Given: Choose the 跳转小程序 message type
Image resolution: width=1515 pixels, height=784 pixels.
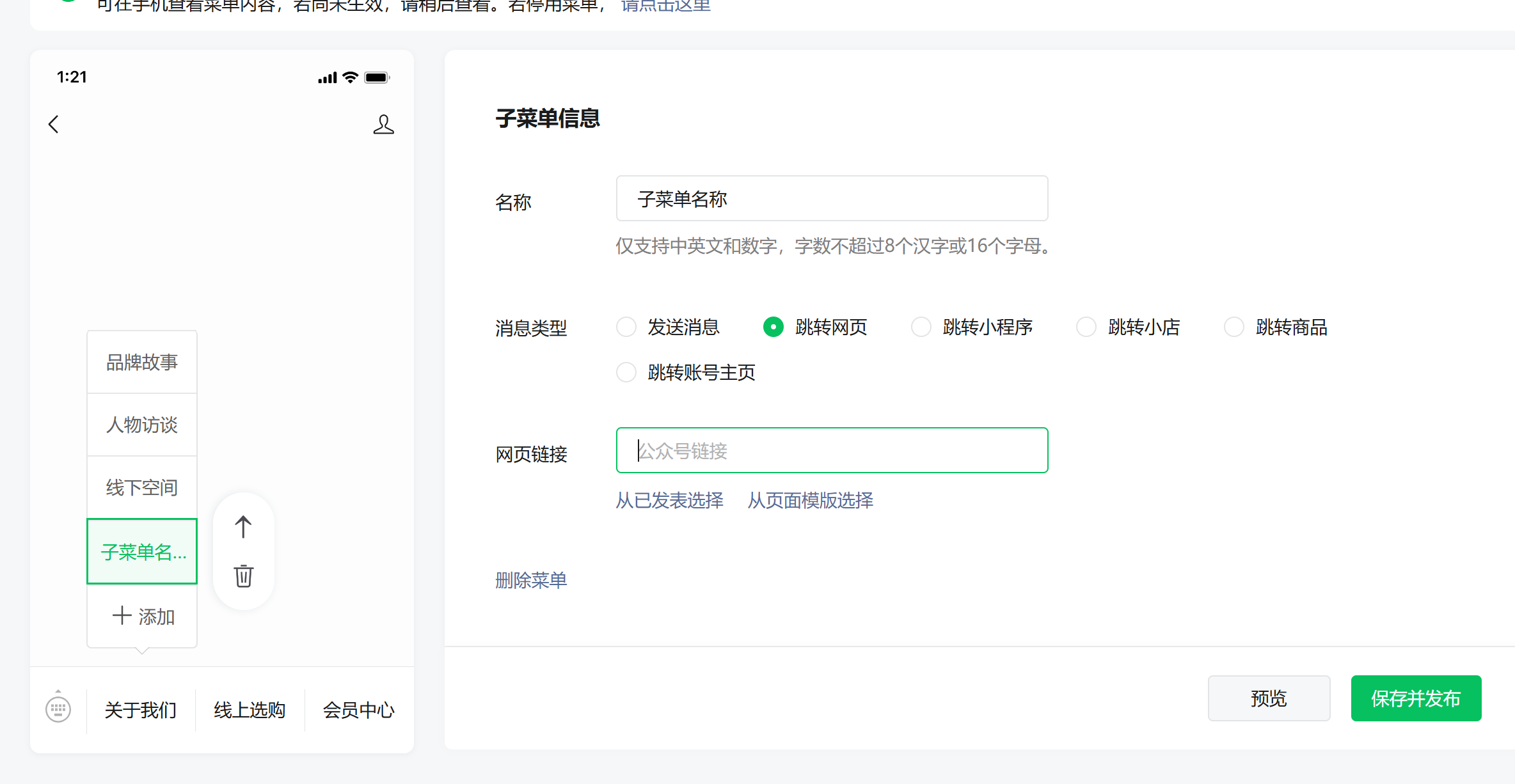Looking at the screenshot, I should 921,327.
